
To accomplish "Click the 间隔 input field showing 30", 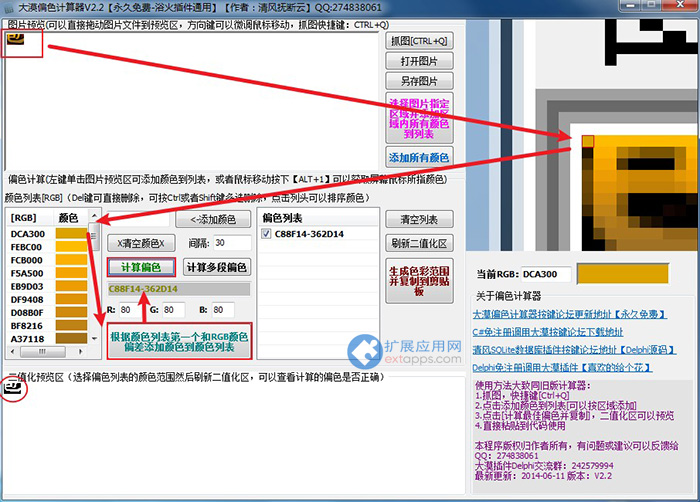I will click(x=232, y=243).
